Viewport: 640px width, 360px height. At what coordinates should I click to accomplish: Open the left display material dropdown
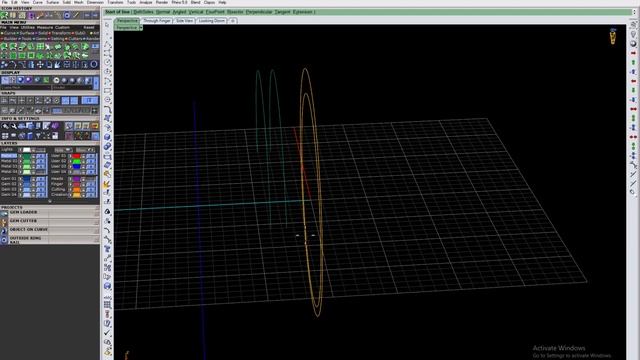click(26, 87)
